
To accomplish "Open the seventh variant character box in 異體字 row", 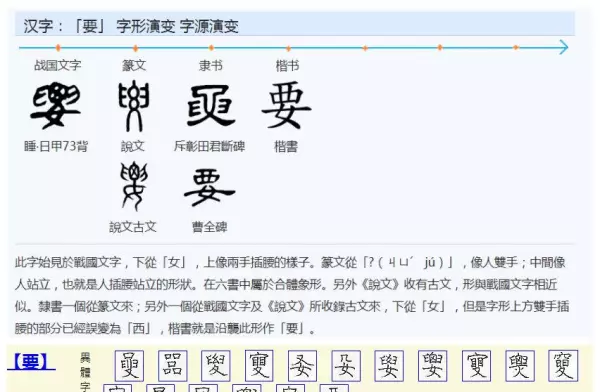I will pos(389,366).
